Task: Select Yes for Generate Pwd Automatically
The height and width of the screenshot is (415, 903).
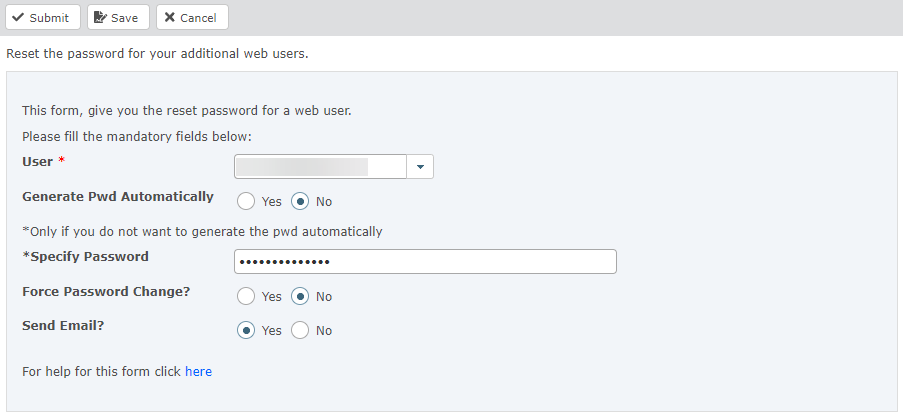Action: (246, 201)
